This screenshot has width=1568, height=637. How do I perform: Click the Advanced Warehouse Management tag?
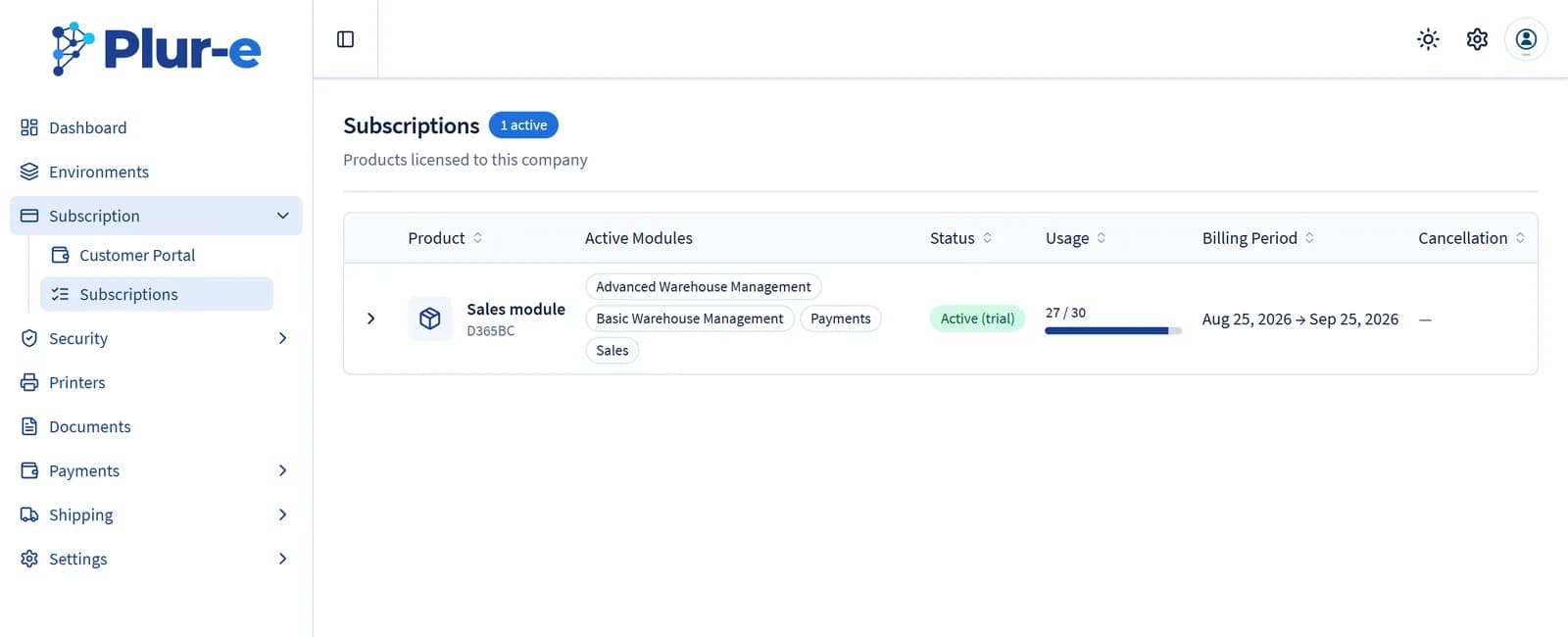point(704,287)
